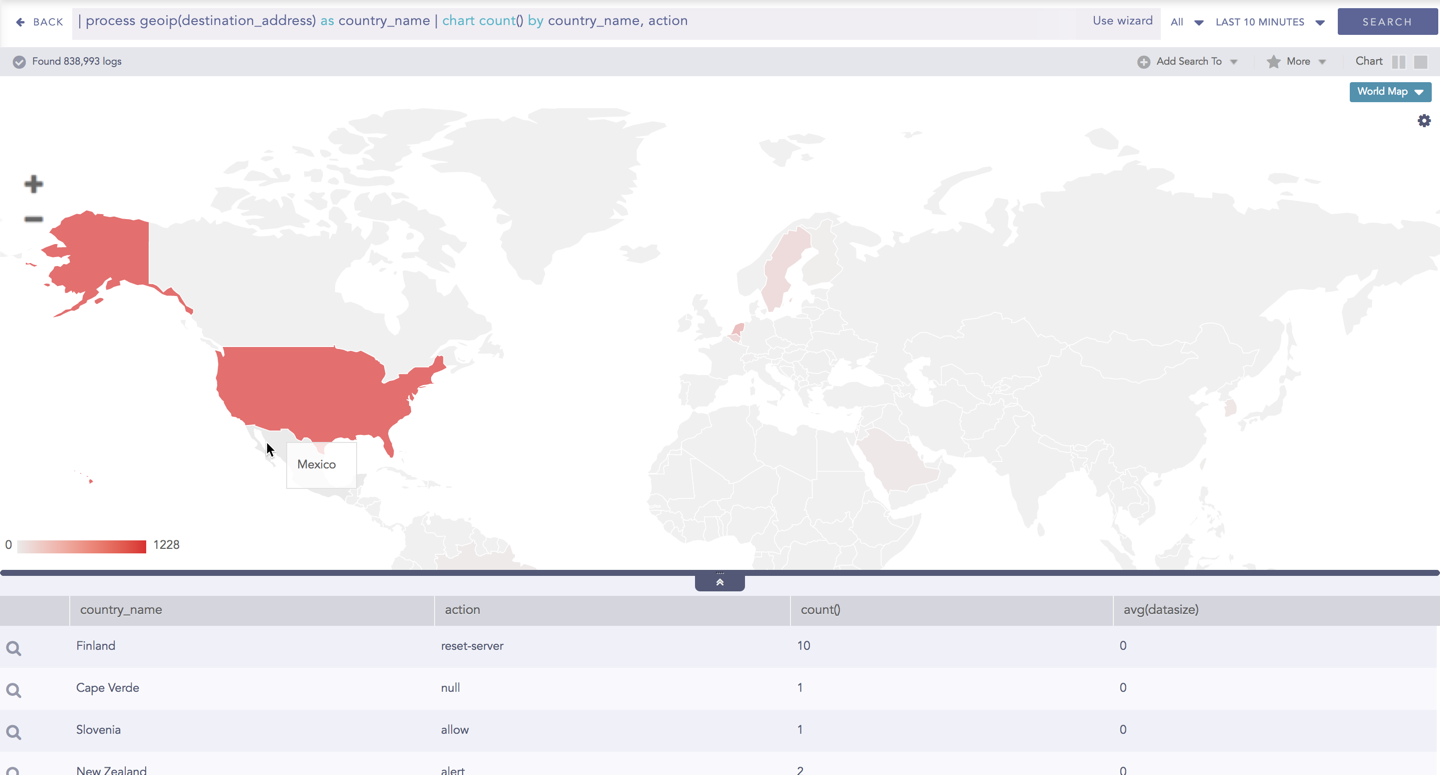The image size is (1440, 775).
Task: Click the Use wizard link
Action: tap(1121, 20)
